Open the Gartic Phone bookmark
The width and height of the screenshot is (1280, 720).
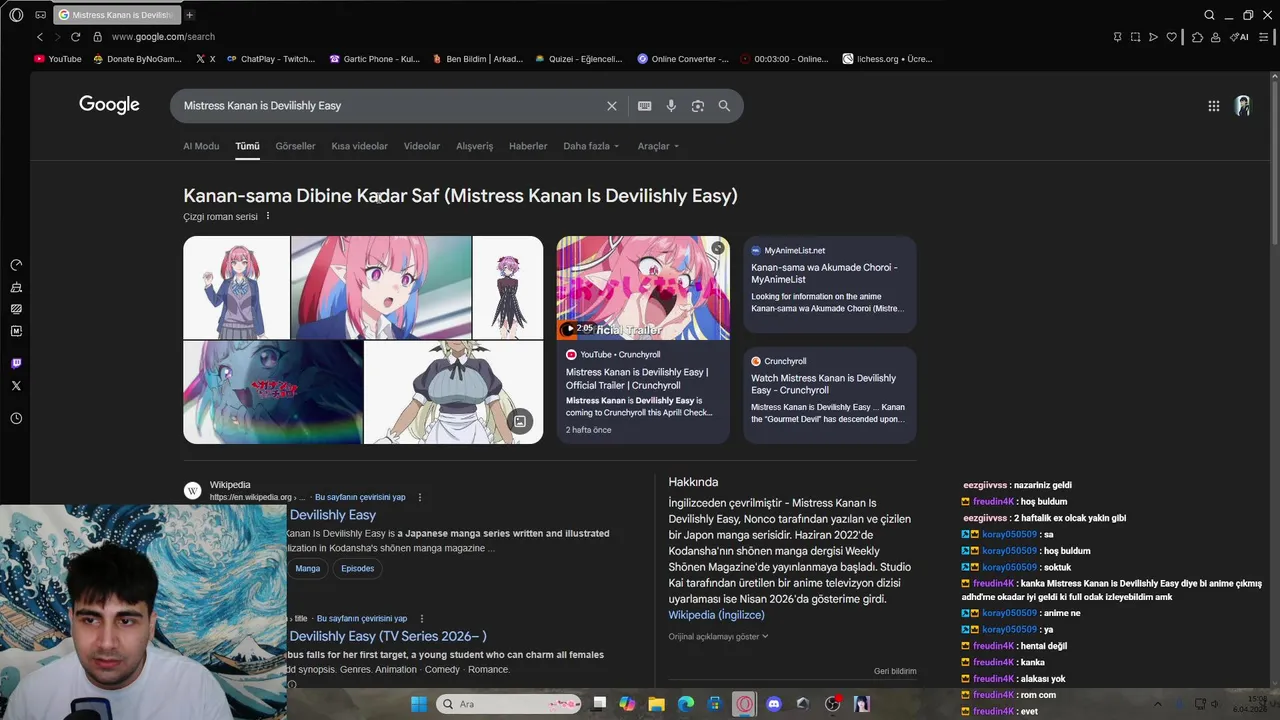(x=375, y=59)
